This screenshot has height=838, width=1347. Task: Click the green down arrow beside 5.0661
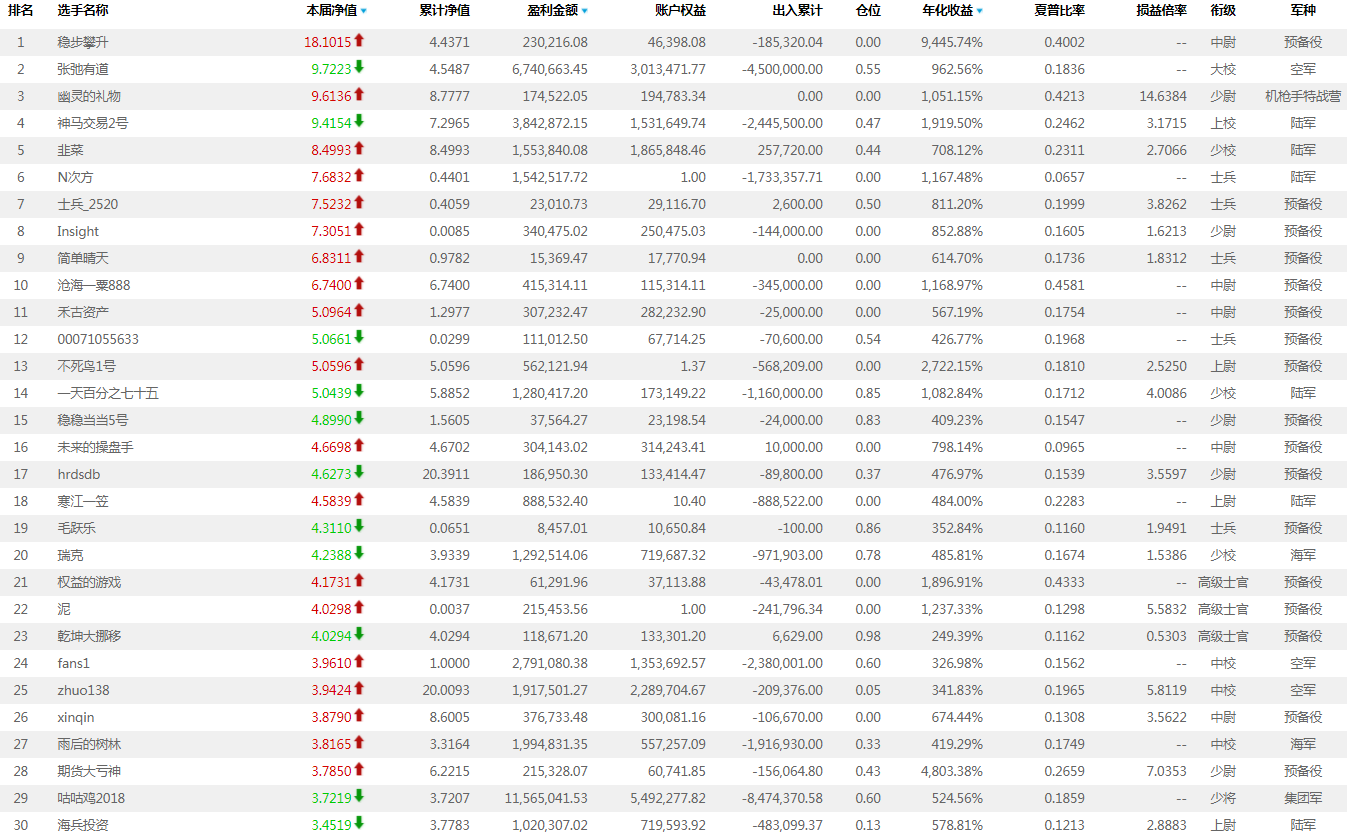pyautogui.click(x=359, y=338)
